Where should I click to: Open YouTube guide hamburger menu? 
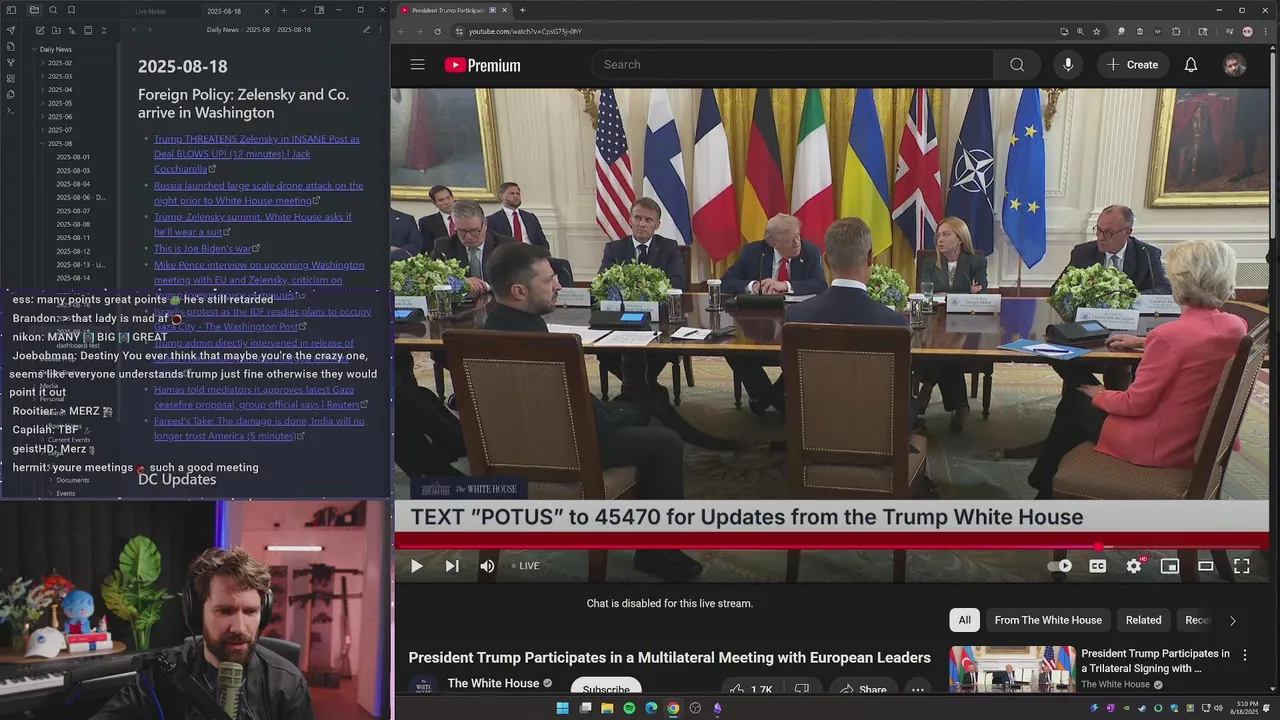tap(418, 64)
